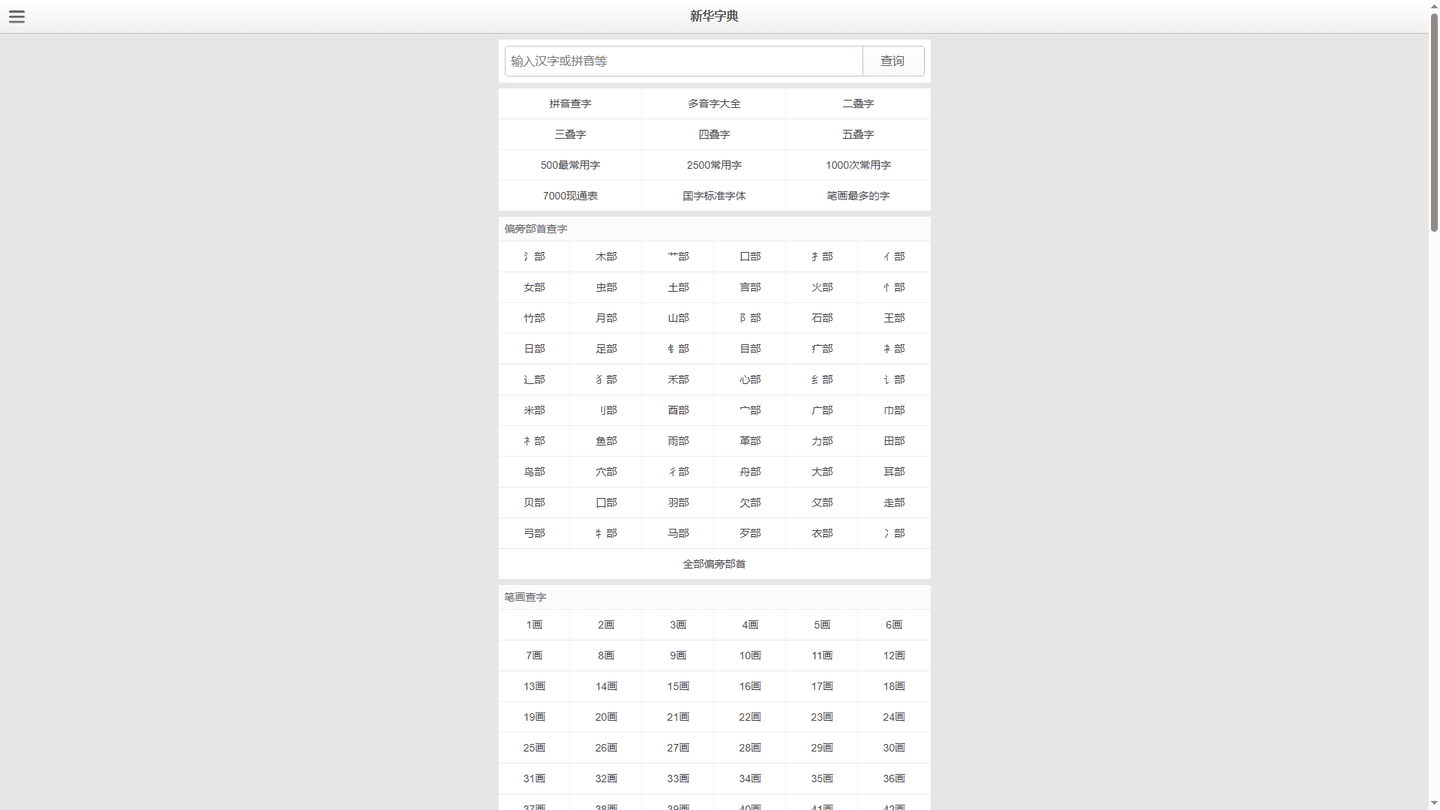Open 500最常用字
Screen dimensions: 1440x810
(x=570, y=166)
